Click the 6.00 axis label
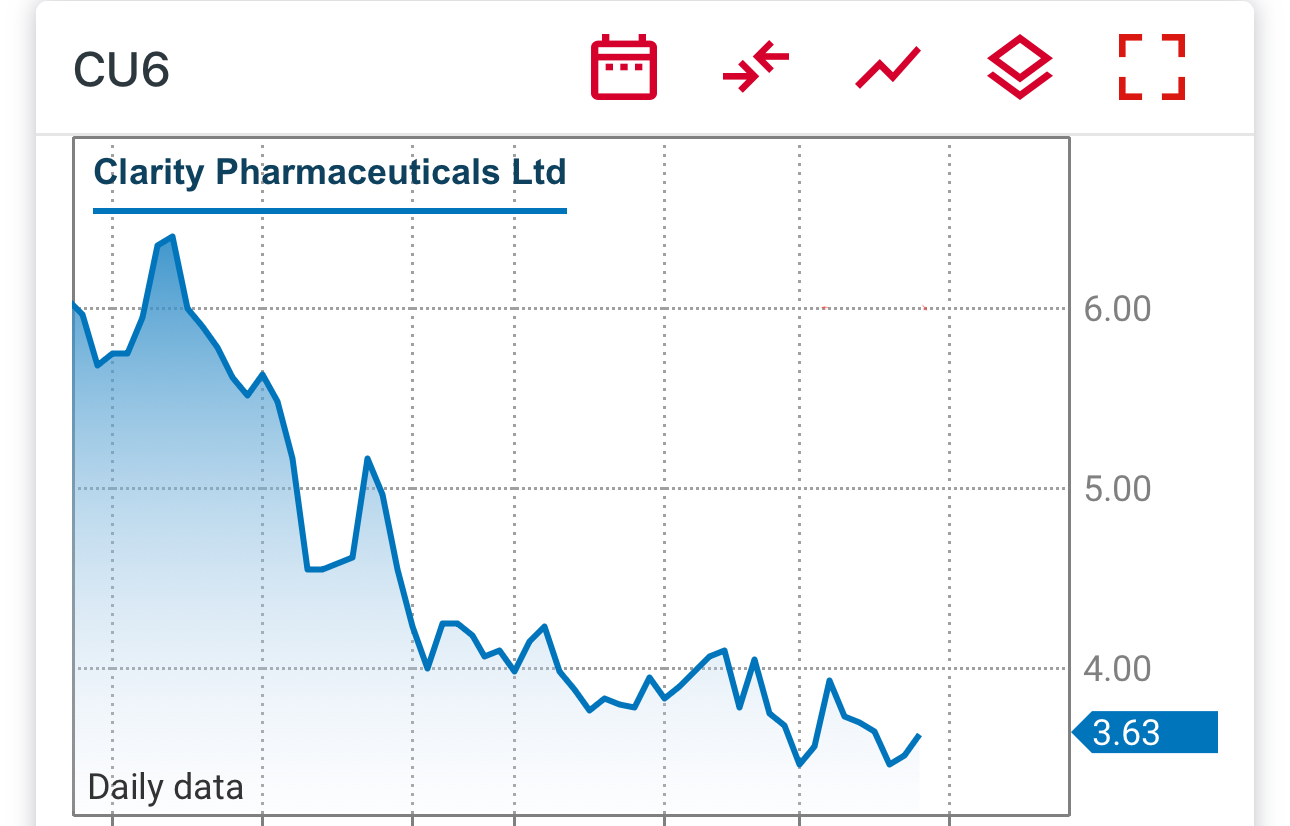1290x826 pixels. pyautogui.click(x=1118, y=309)
